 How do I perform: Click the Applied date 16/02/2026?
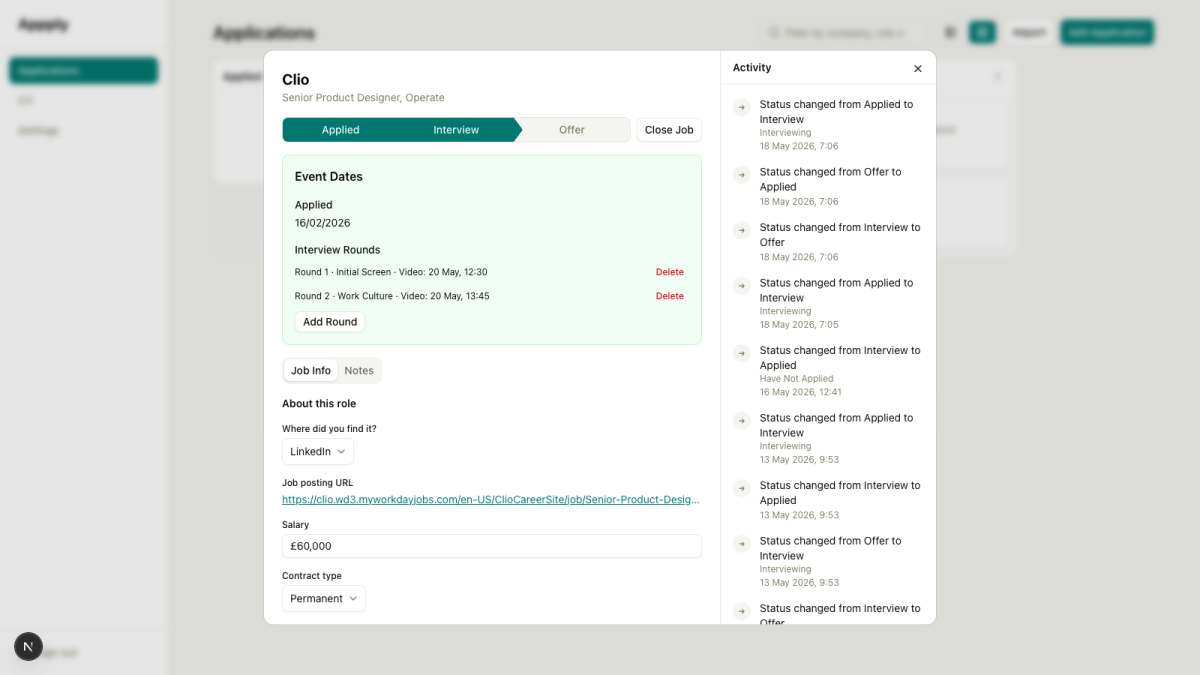(x=323, y=223)
